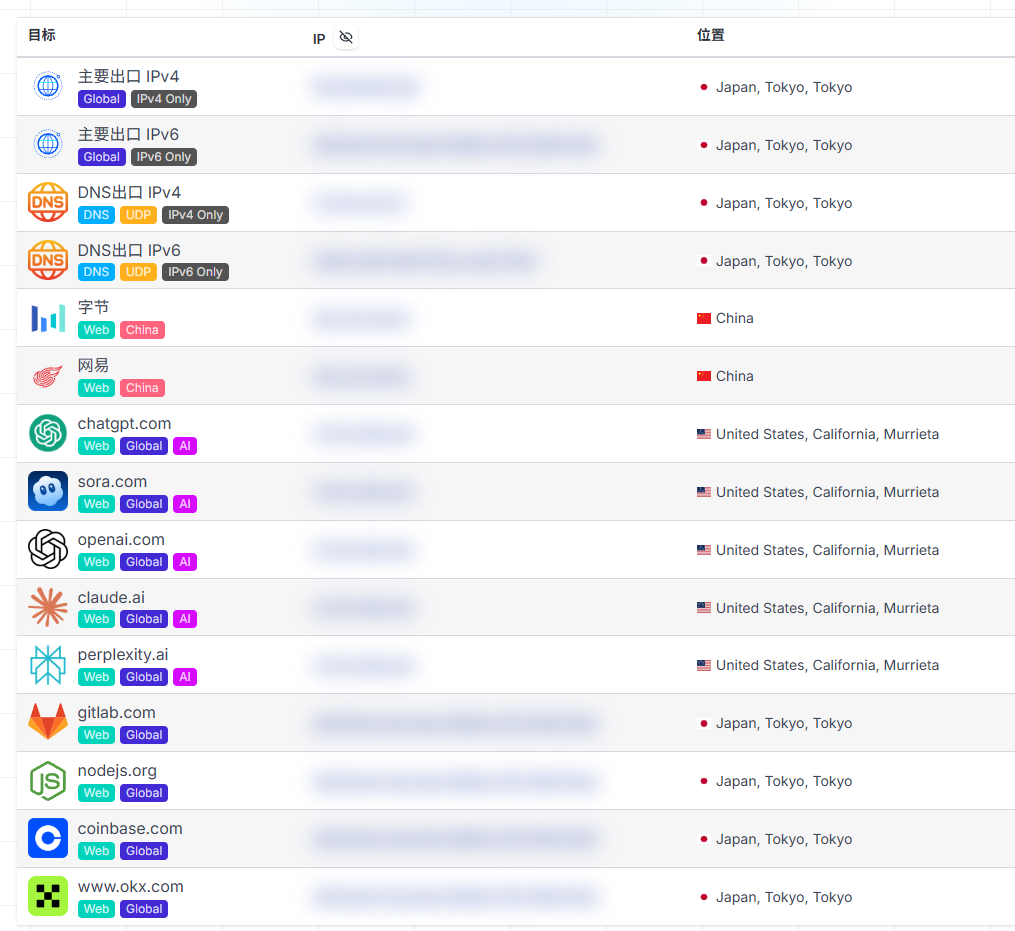
Task: Click Global tag under coinbase.com
Action: tap(144, 851)
